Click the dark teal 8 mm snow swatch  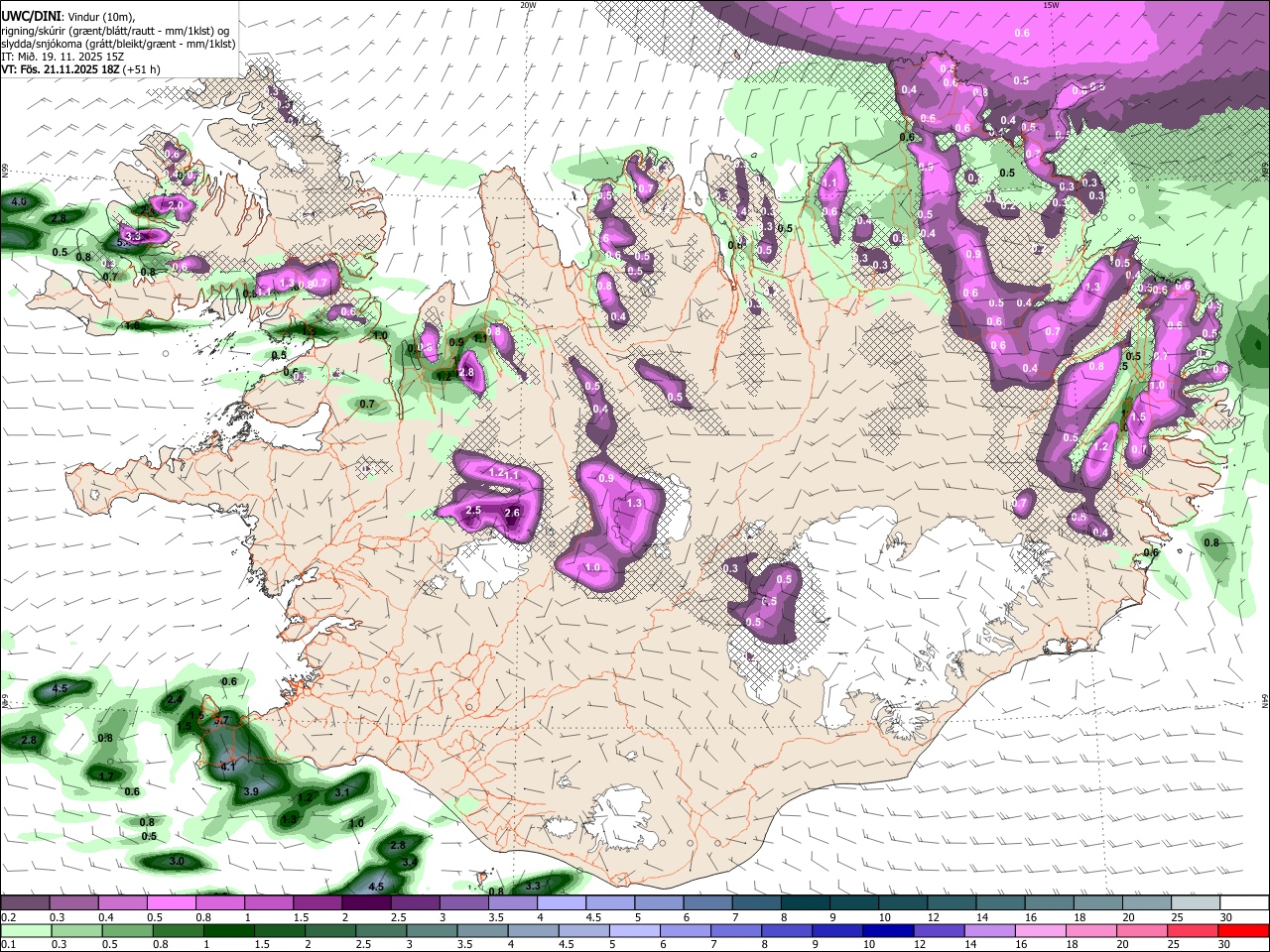(806, 902)
